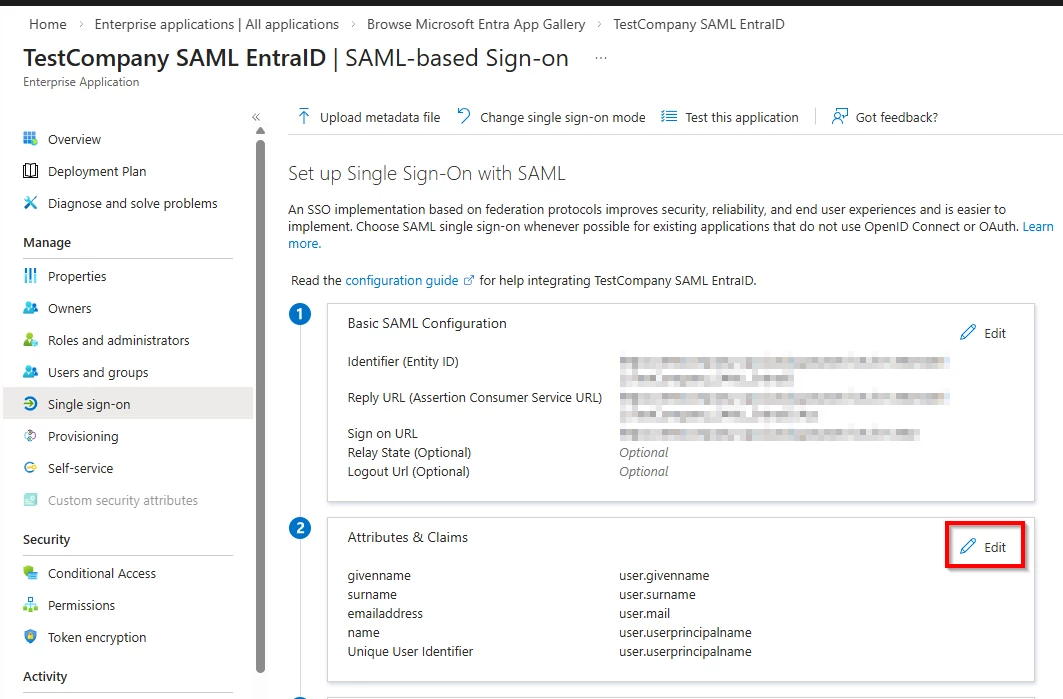
Task: Collapse the sidebar with double-chevron
Action: pos(256,117)
